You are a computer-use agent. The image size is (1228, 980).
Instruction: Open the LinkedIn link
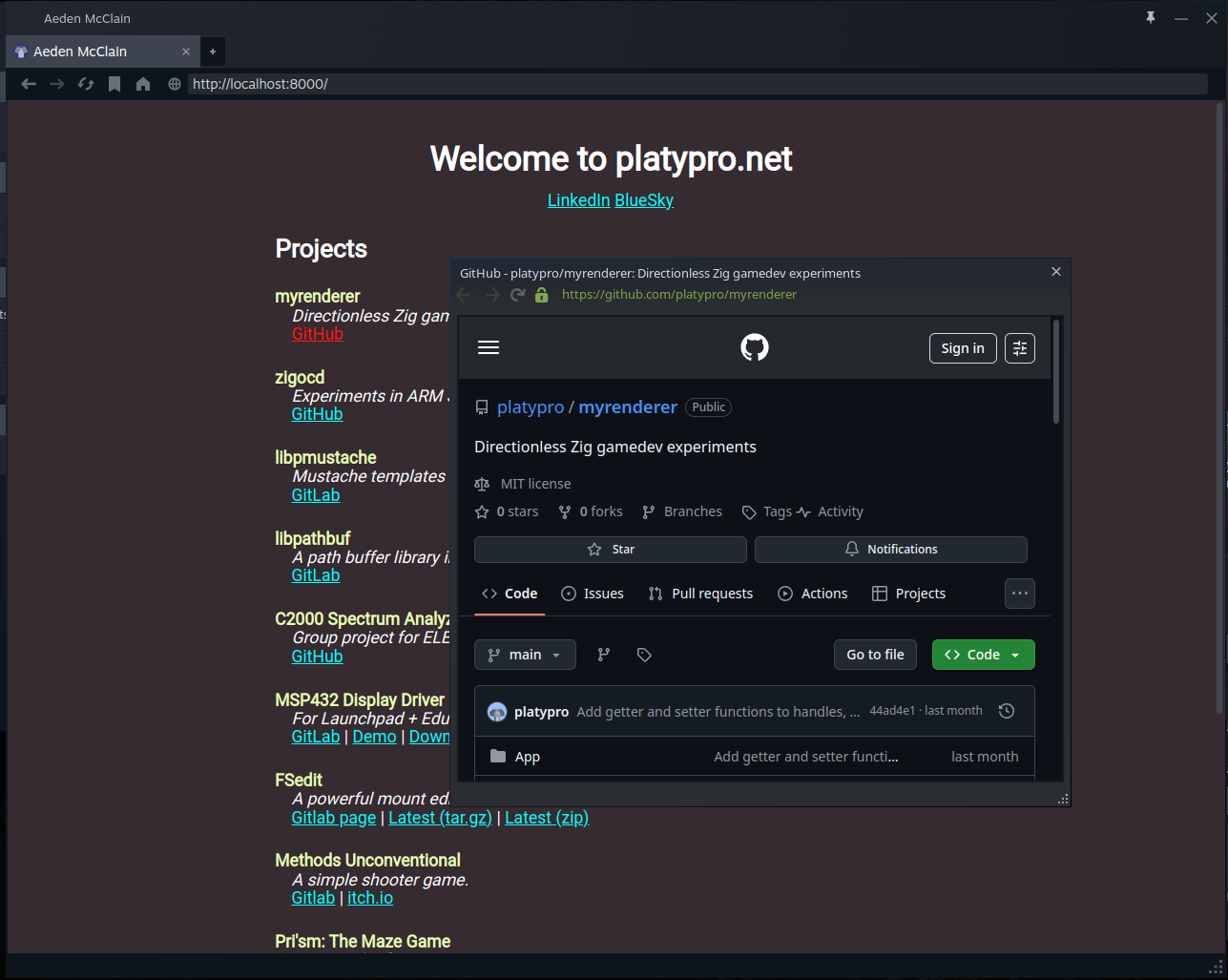coord(578,200)
